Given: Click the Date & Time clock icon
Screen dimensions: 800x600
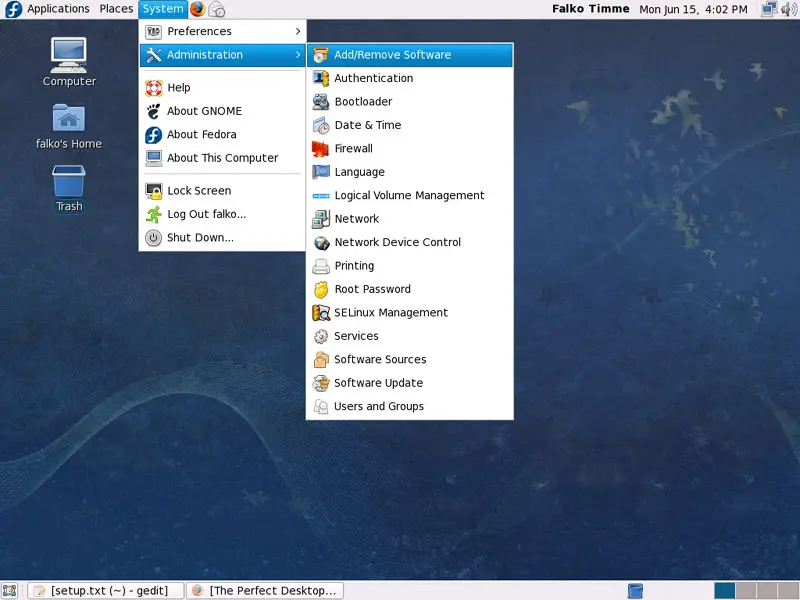Looking at the screenshot, I should click(321, 125).
